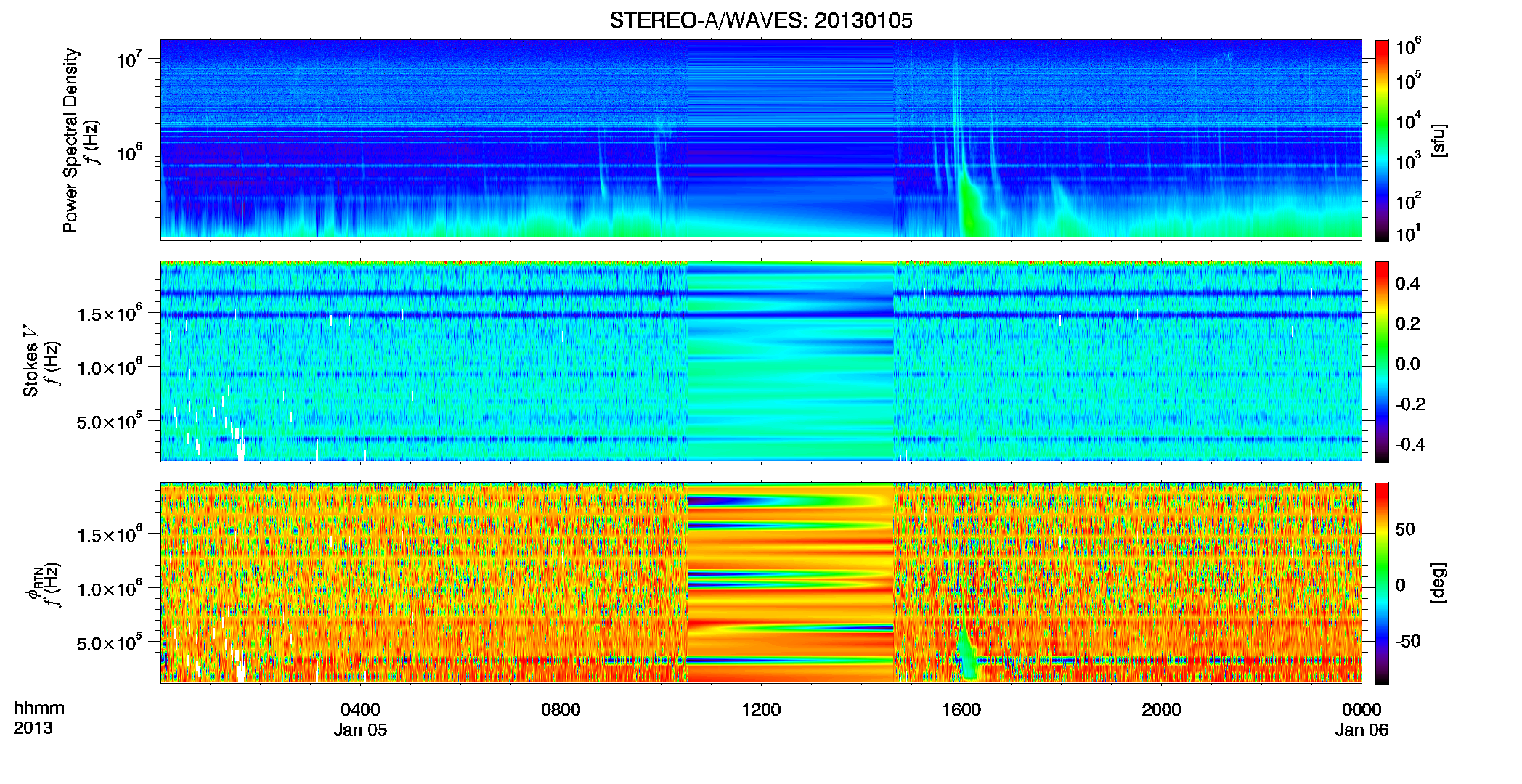Click the 10^7 frequency tick in top panel
Image resolution: width=1522 pixels, height=784 pixels.
click(x=129, y=58)
